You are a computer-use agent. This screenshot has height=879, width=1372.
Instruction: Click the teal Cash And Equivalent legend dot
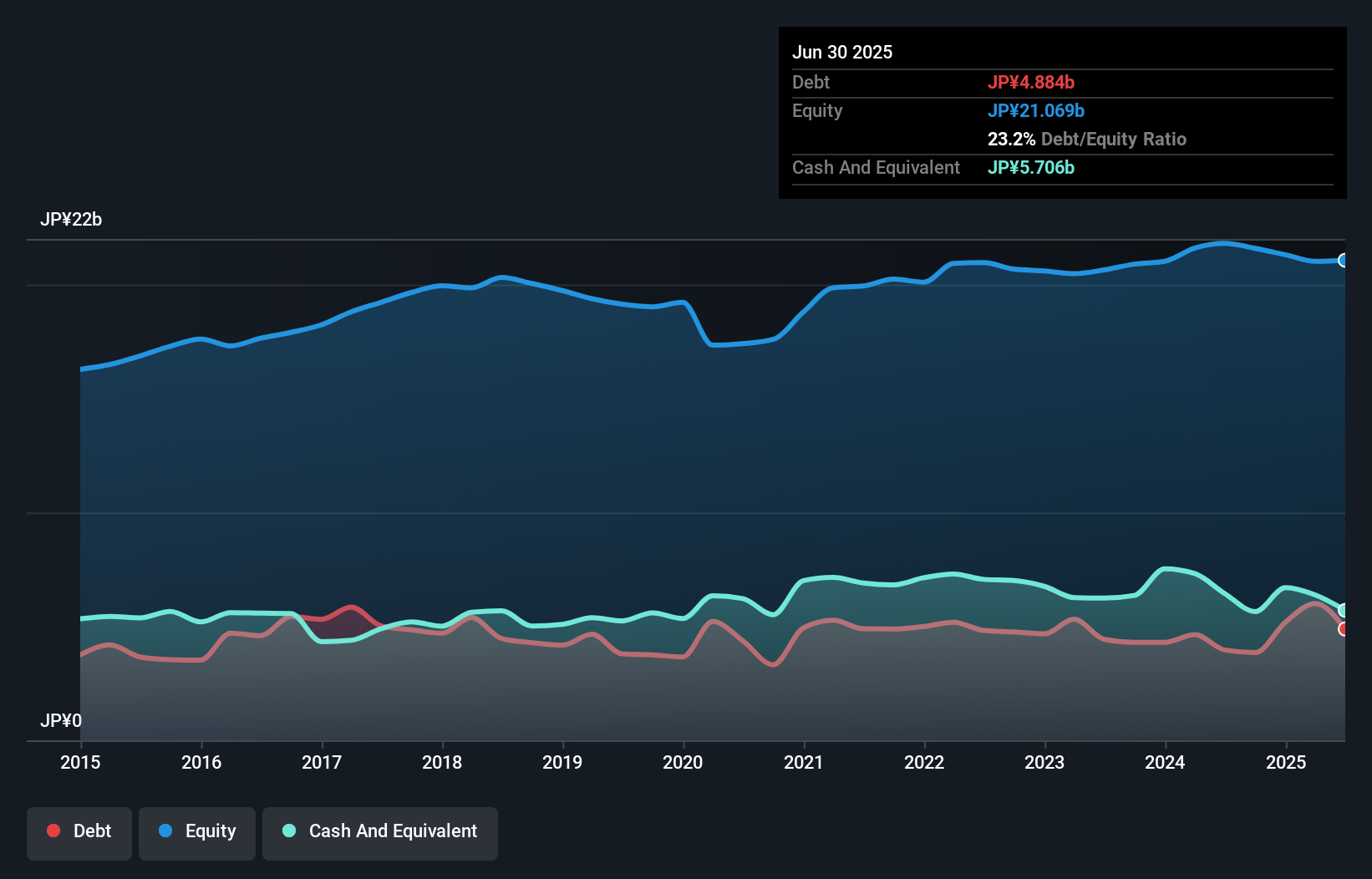point(288,831)
